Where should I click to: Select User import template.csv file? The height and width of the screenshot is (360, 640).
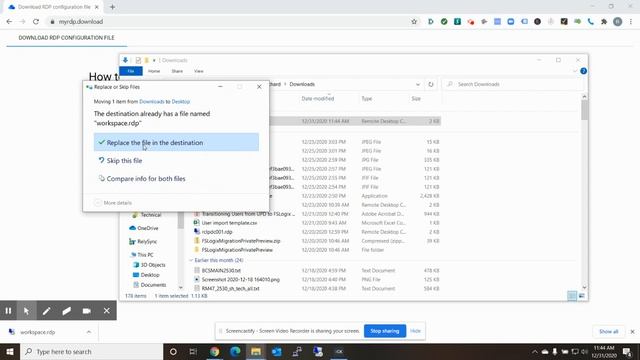pos(229,223)
